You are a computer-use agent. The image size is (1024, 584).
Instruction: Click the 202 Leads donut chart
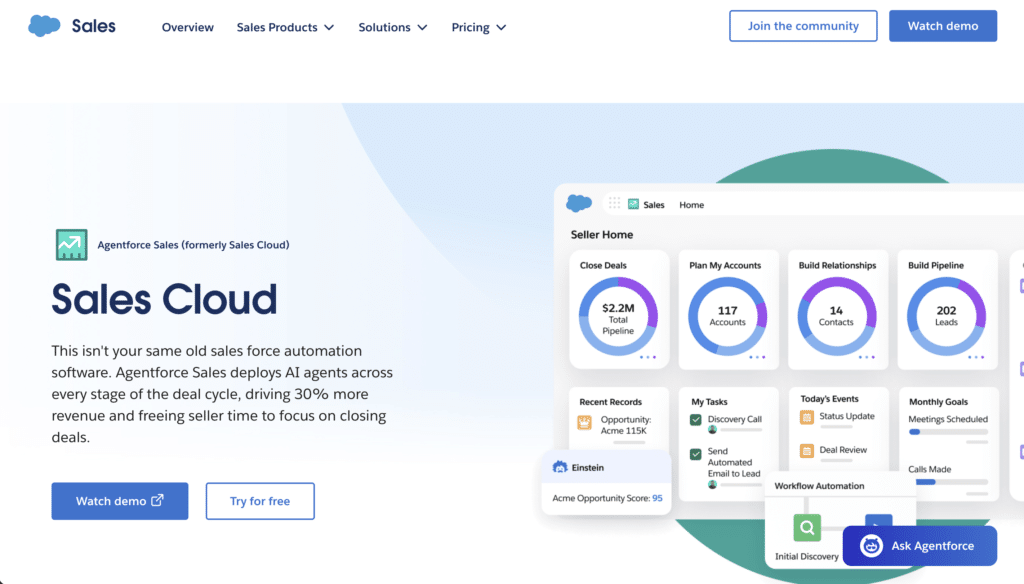pyautogui.click(x=946, y=316)
